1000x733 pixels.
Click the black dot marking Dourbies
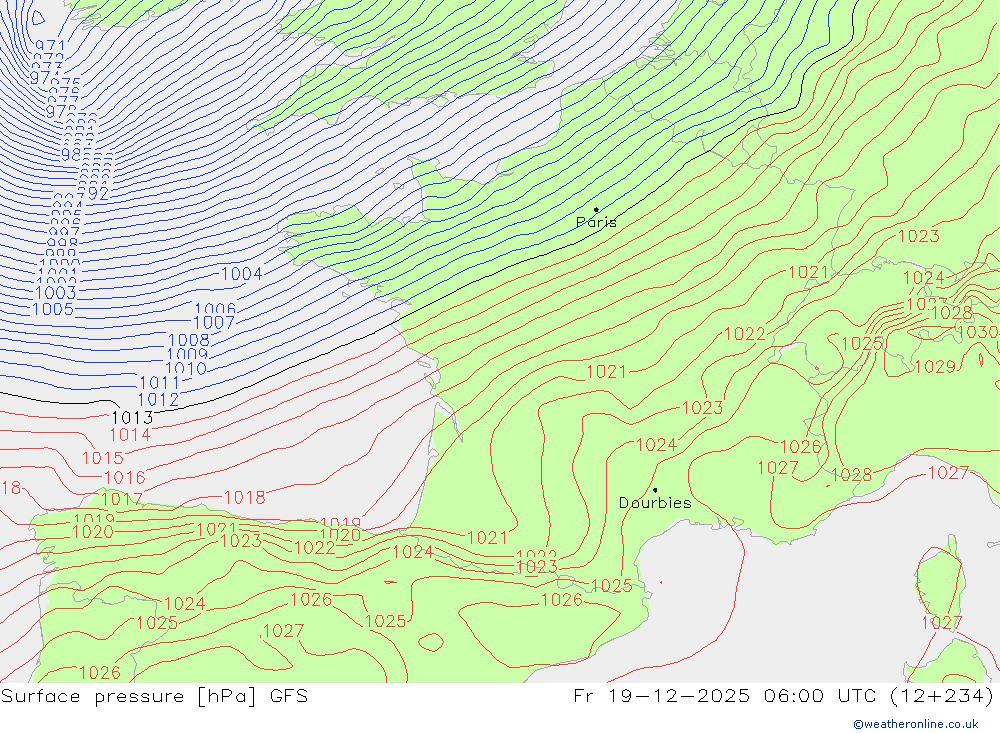pyautogui.click(x=656, y=490)
